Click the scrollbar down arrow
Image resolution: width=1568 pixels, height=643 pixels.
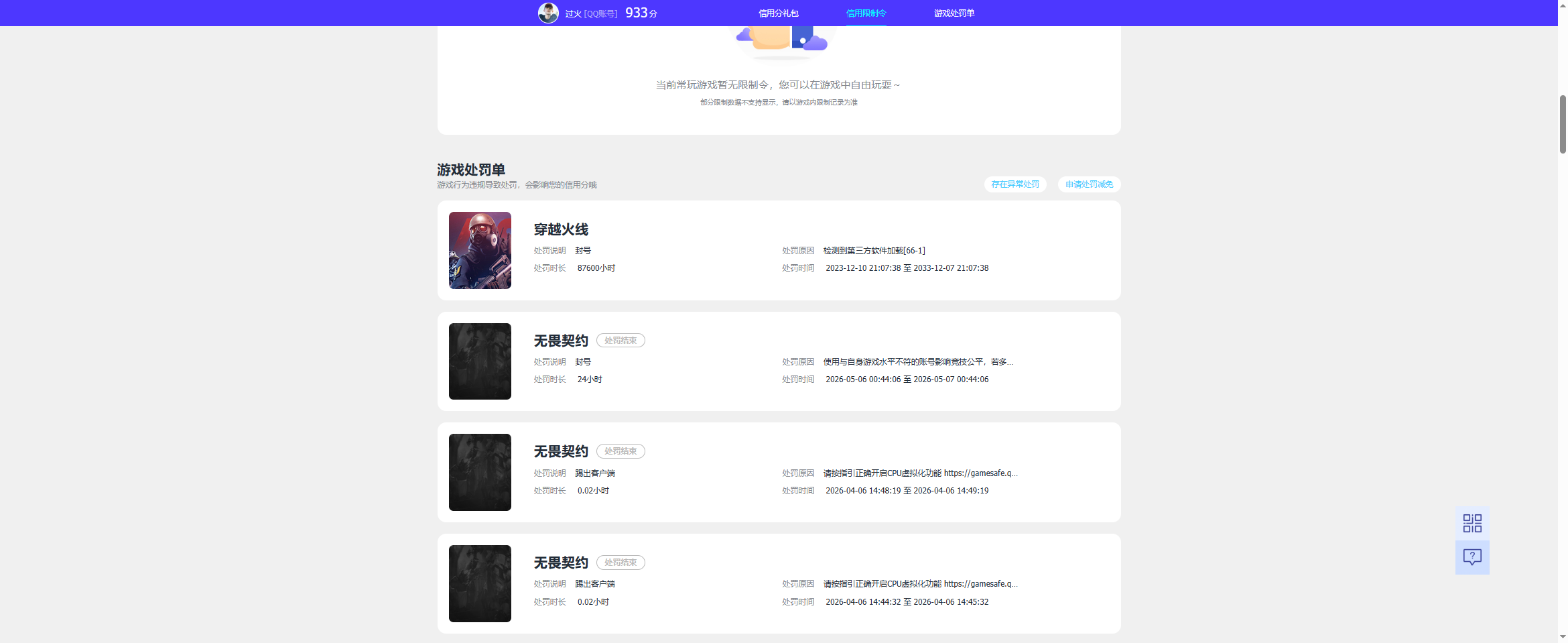tap(1563, 637)
